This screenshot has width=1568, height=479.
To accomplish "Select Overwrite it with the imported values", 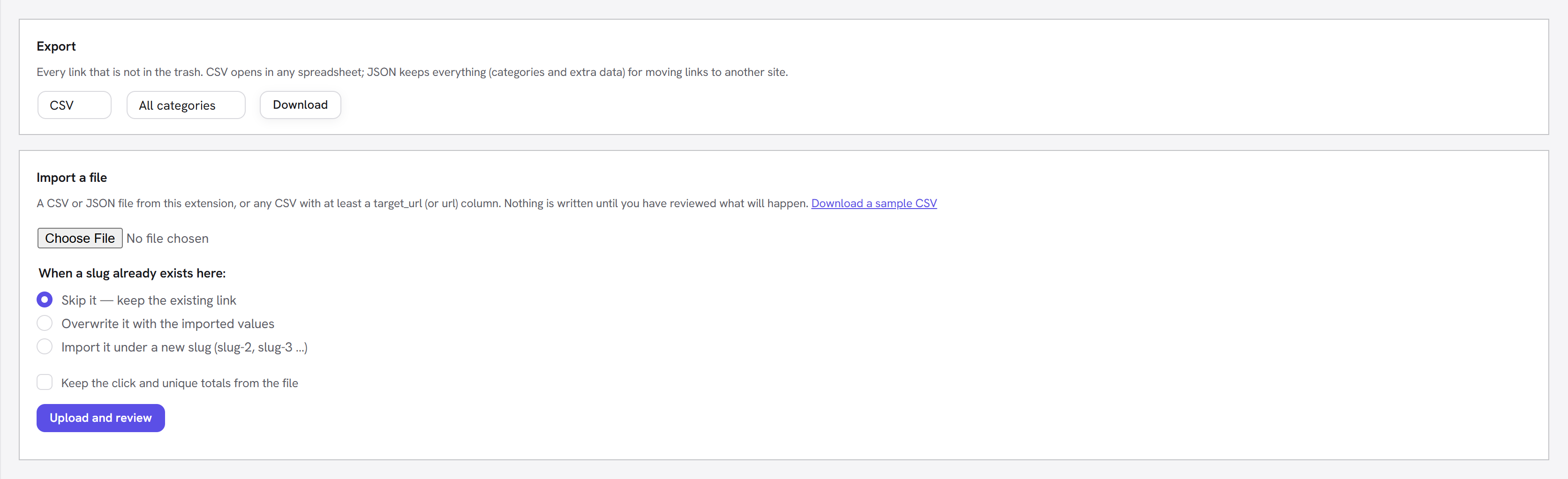I will pos(45,323).
